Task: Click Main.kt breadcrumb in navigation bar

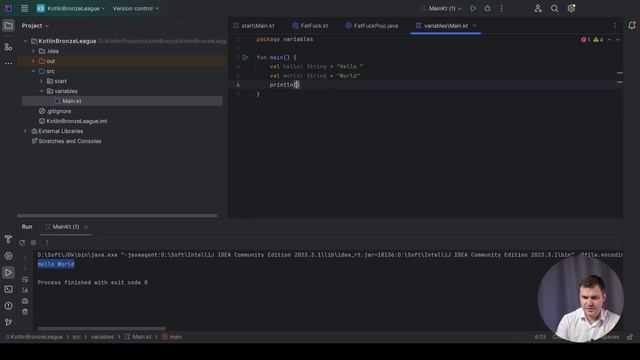Action: 138,337
